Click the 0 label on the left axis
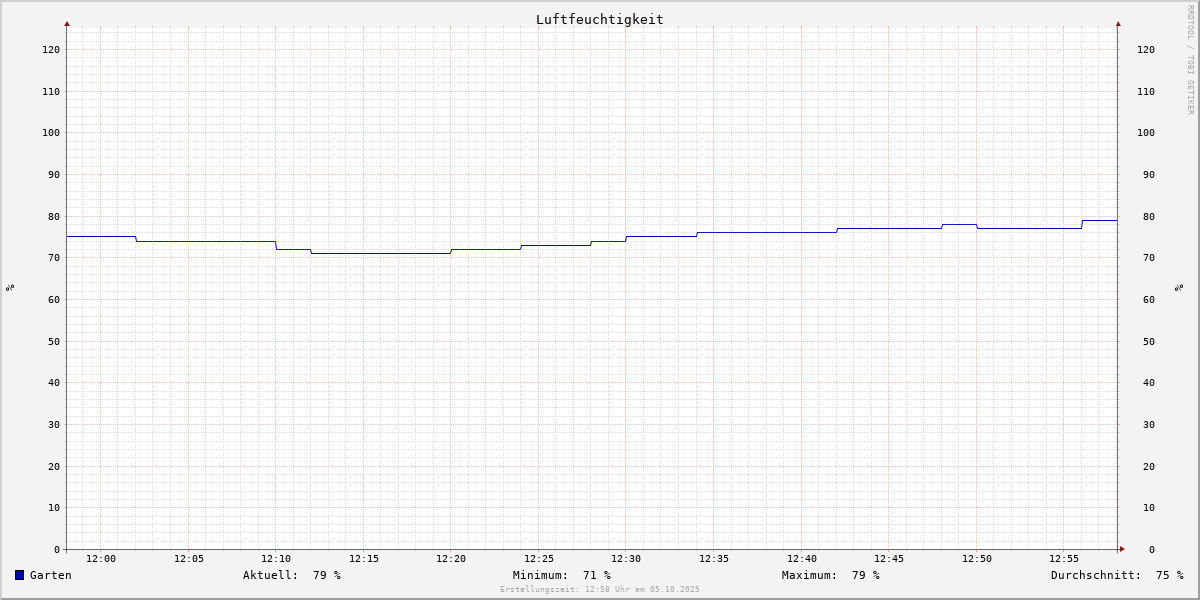 (57, 549)
